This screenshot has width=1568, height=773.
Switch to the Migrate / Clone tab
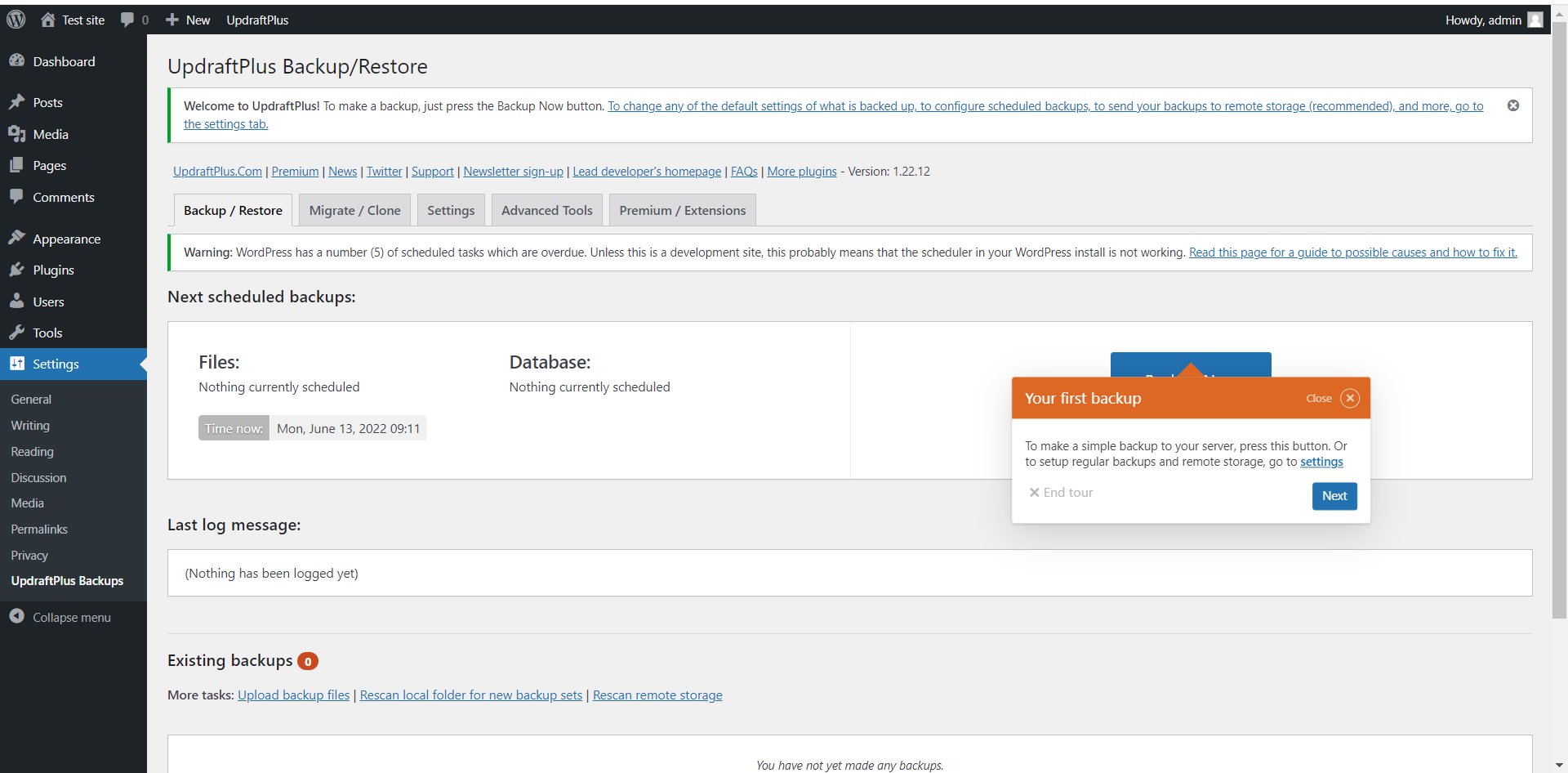coord(354,210)
